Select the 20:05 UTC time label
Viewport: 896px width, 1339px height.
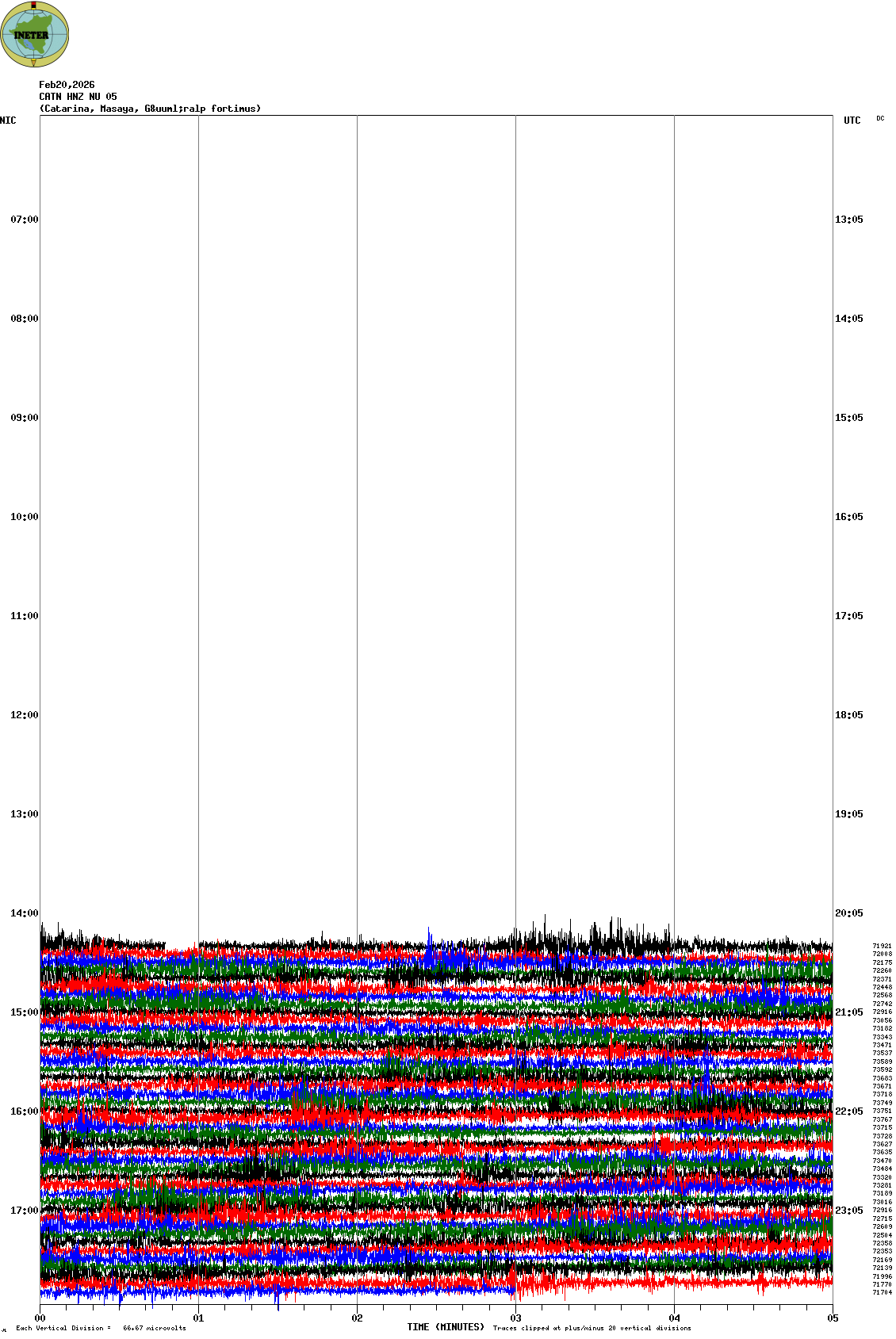848,913
